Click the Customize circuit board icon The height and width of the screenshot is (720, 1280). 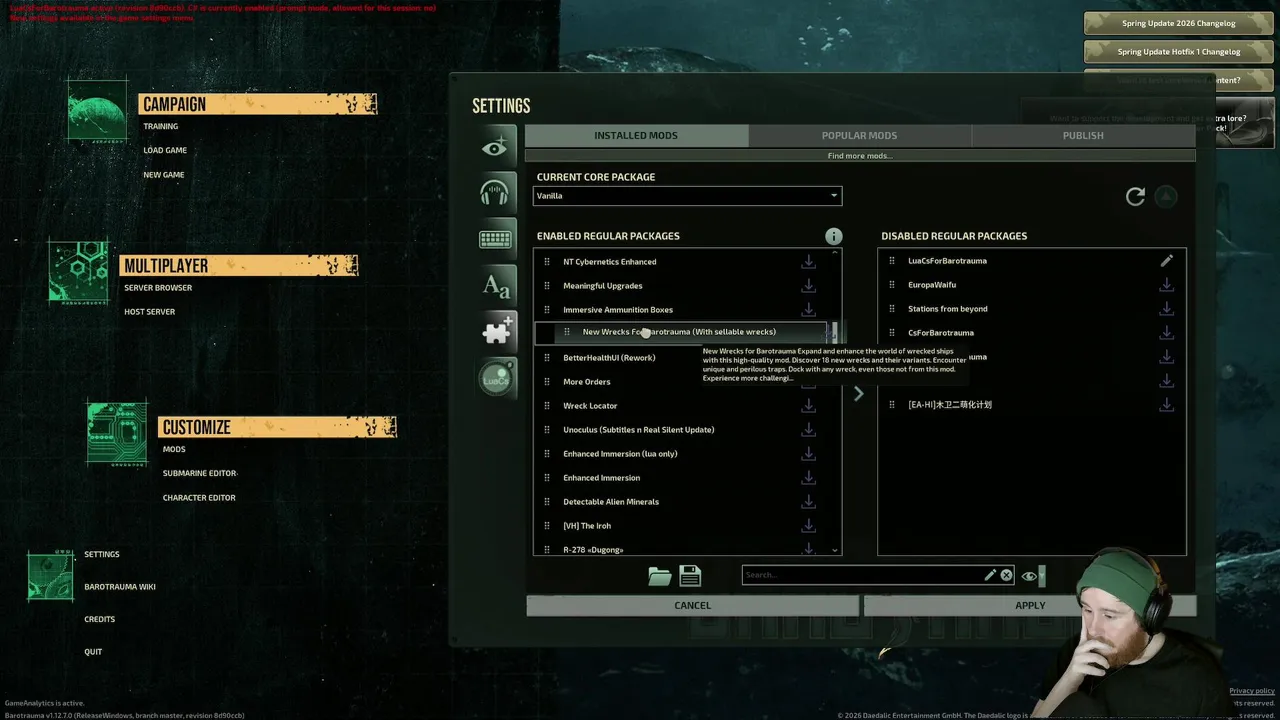pyautogui.click(x=117, y=434)
